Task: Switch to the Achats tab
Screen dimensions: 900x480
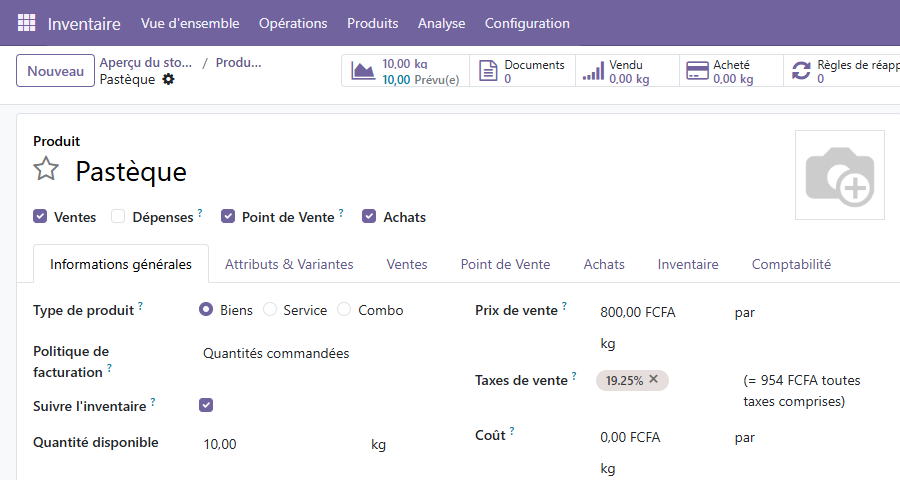Action: coord(604,264)
